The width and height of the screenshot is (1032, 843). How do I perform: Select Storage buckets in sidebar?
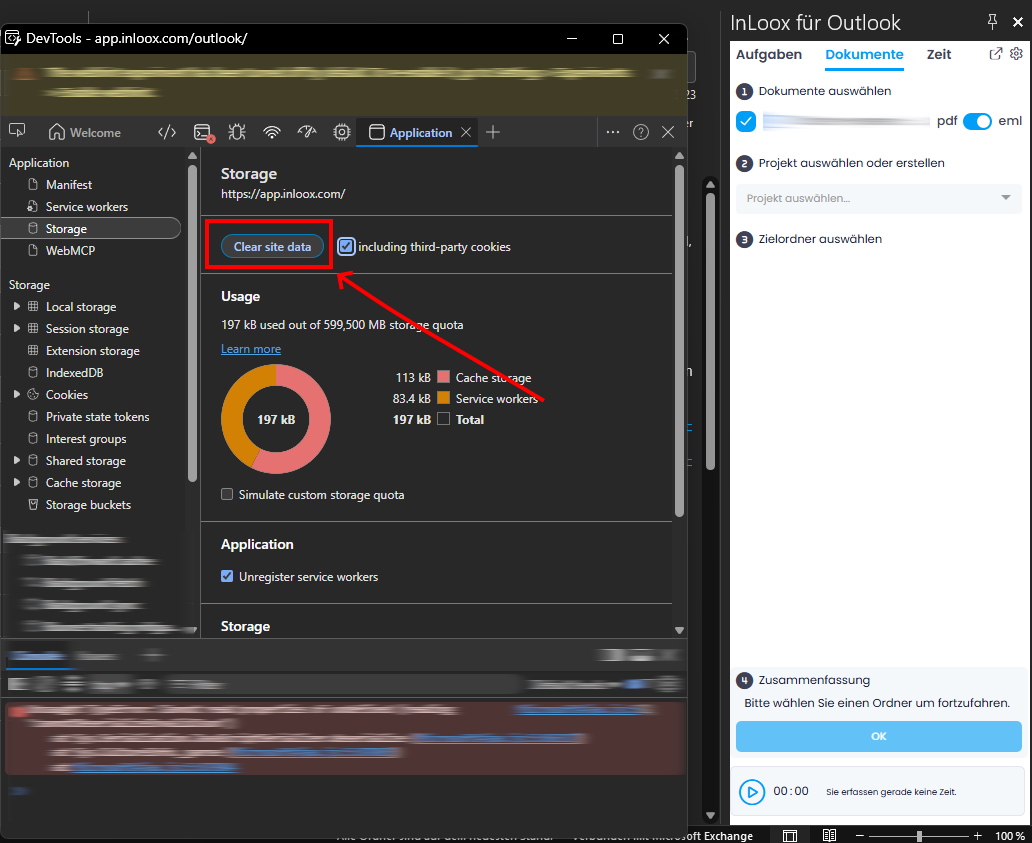coord(88,505)
